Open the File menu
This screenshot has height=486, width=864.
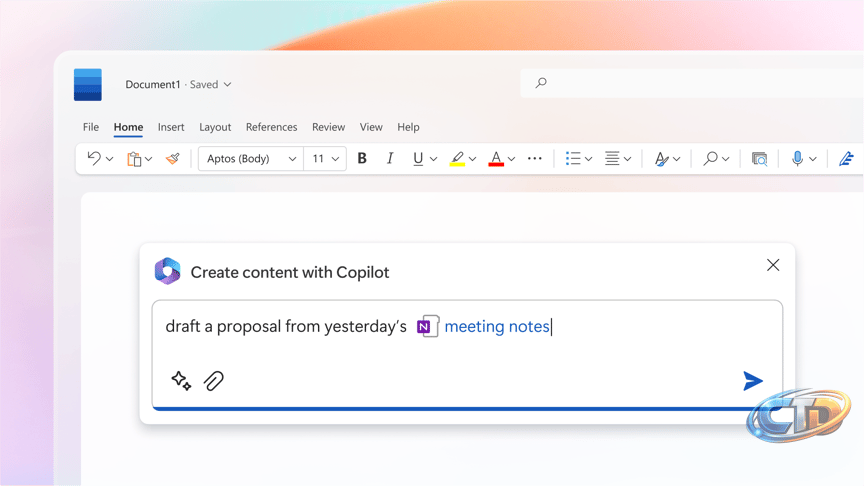point(91,127)
